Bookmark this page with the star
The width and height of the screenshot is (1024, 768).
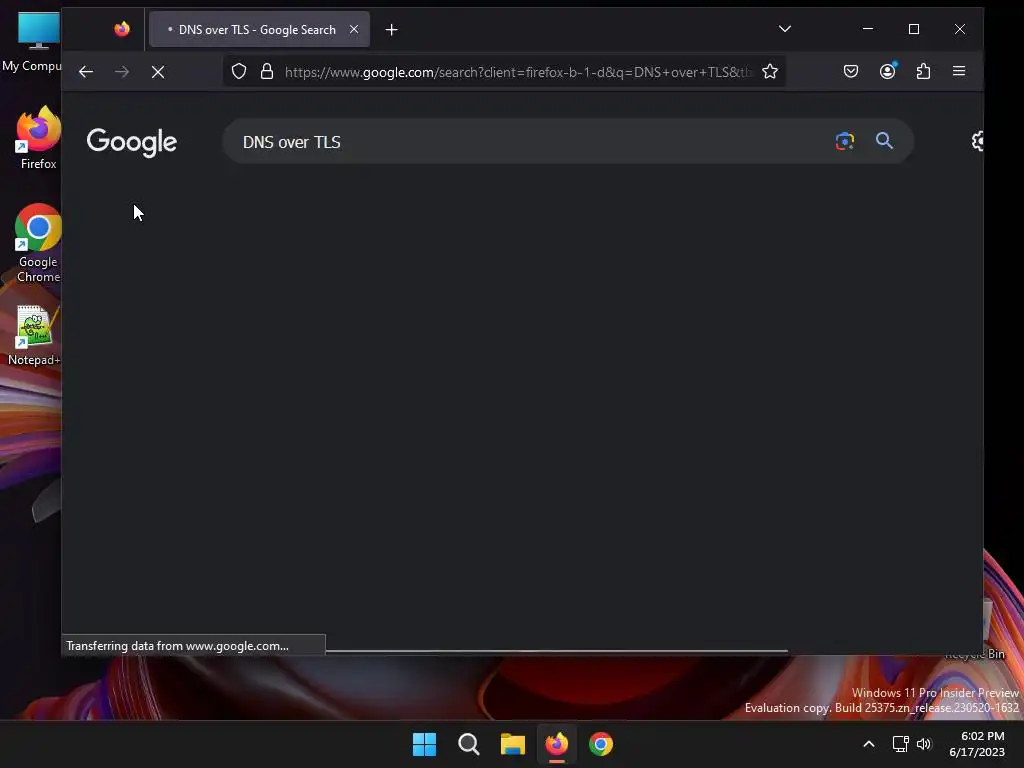[x=770, y=71]
